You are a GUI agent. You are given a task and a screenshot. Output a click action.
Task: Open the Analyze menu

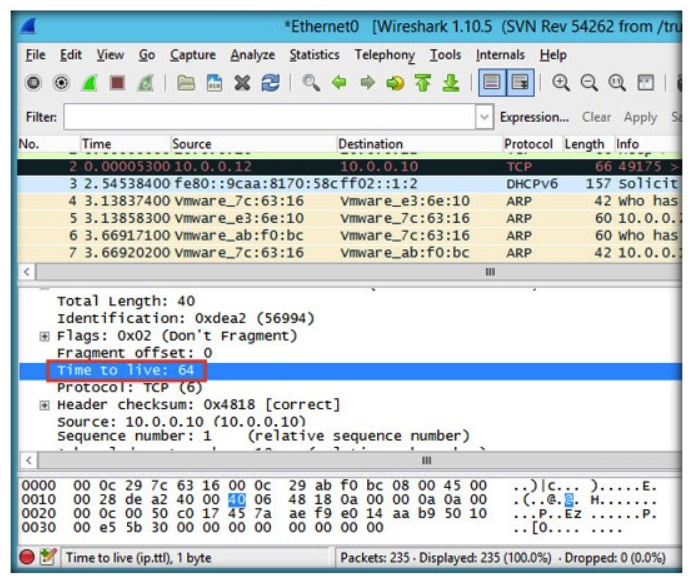(252, 55)
